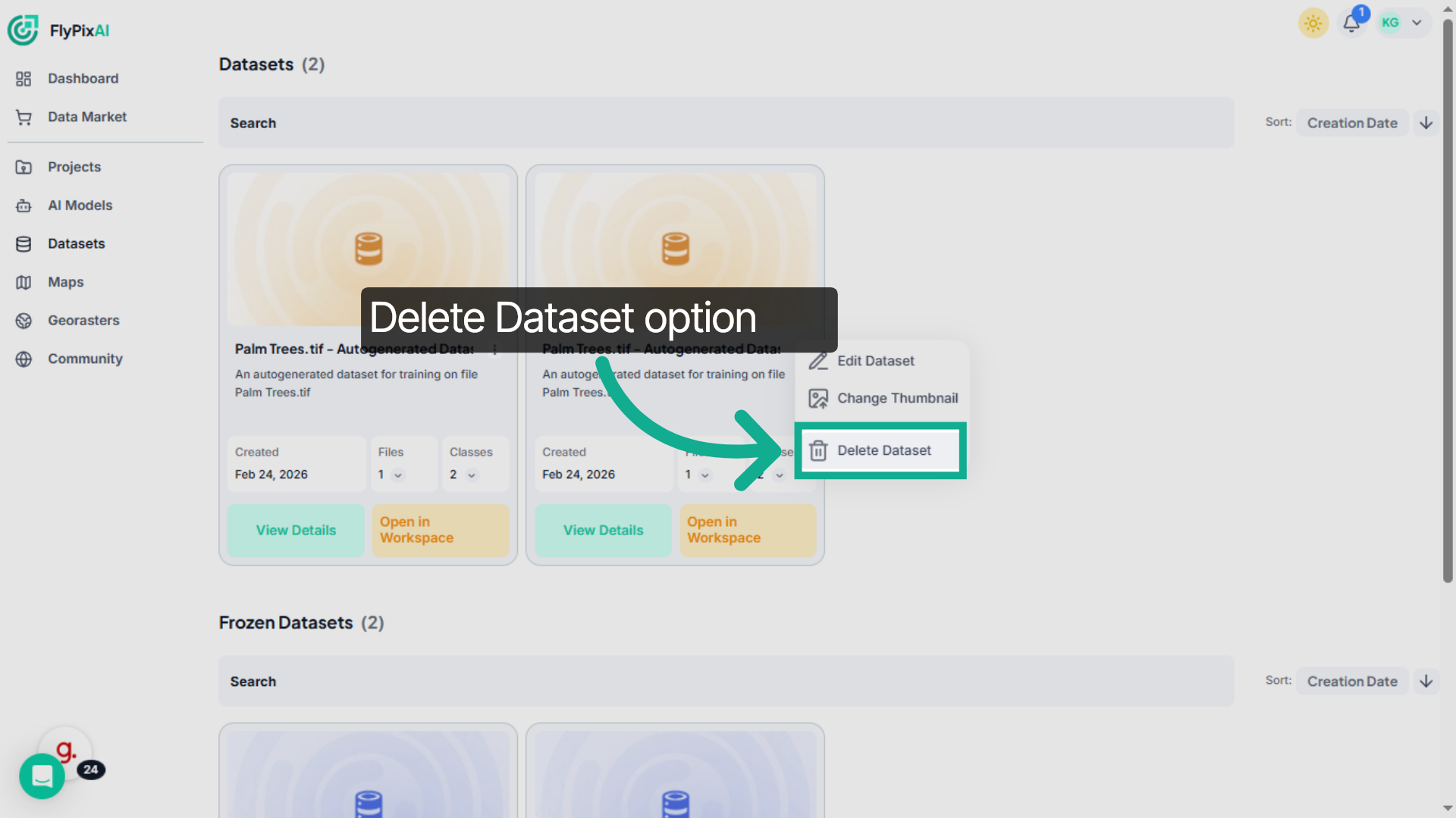Click the Datasets search field

(x=726, y=123)
